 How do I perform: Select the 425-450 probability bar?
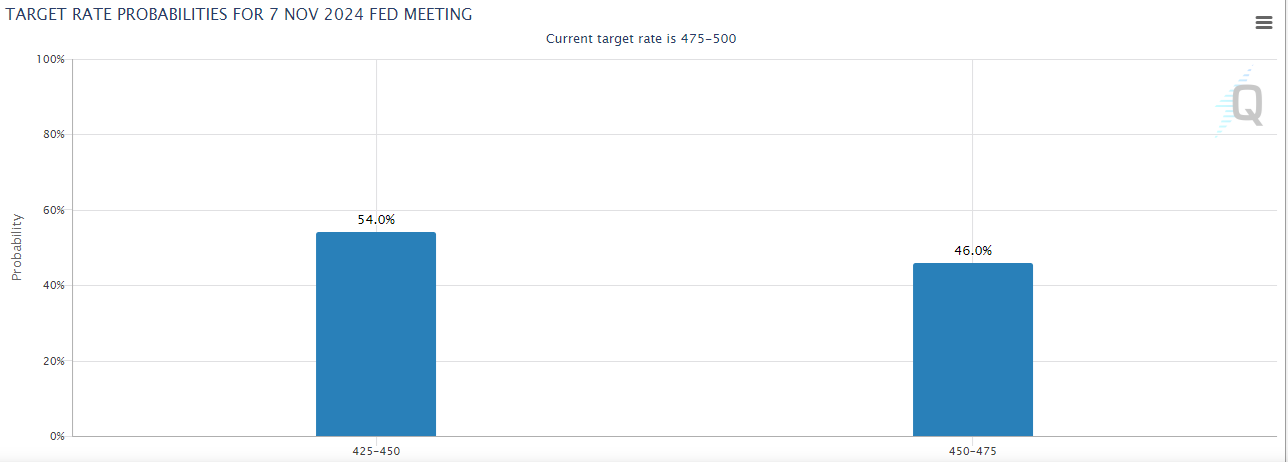click(376, 334)
